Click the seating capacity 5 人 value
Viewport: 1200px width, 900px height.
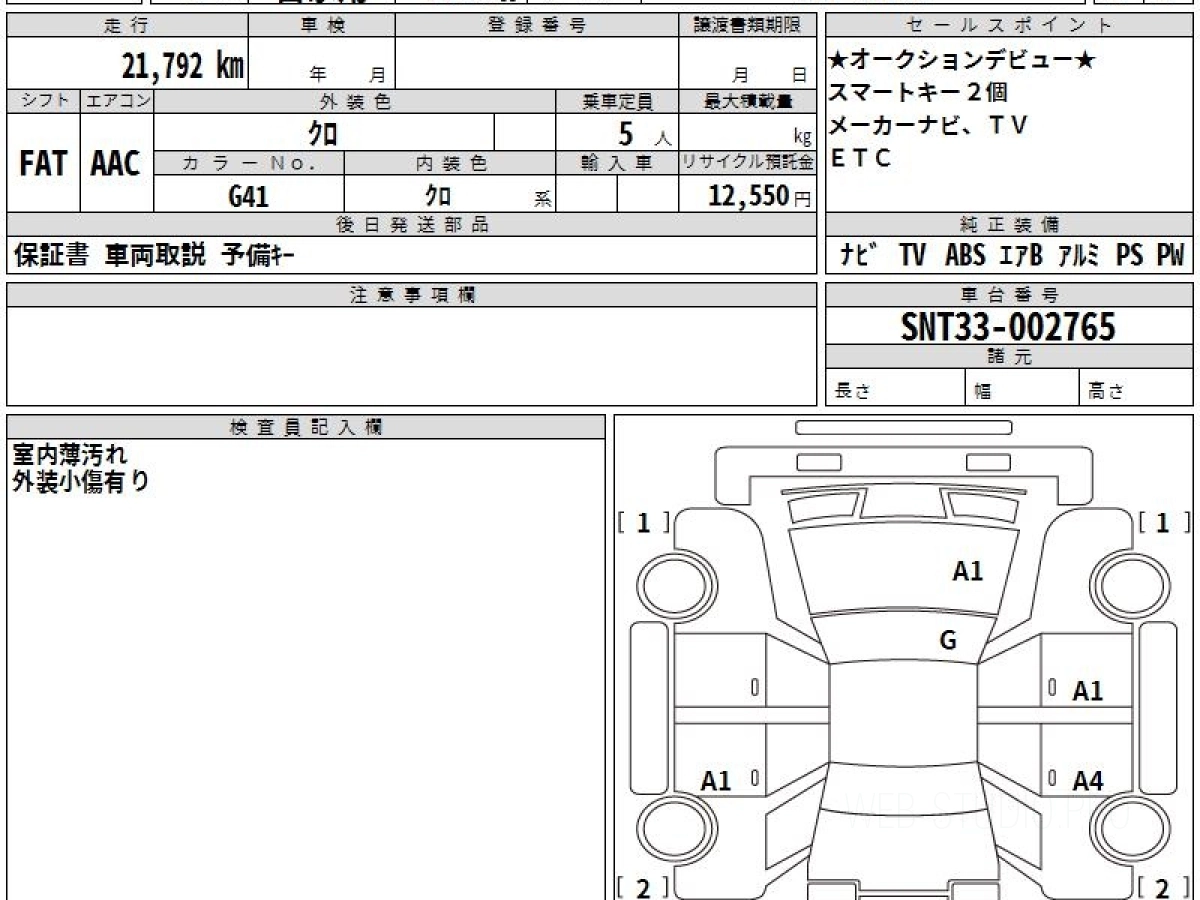pos(645,133)
